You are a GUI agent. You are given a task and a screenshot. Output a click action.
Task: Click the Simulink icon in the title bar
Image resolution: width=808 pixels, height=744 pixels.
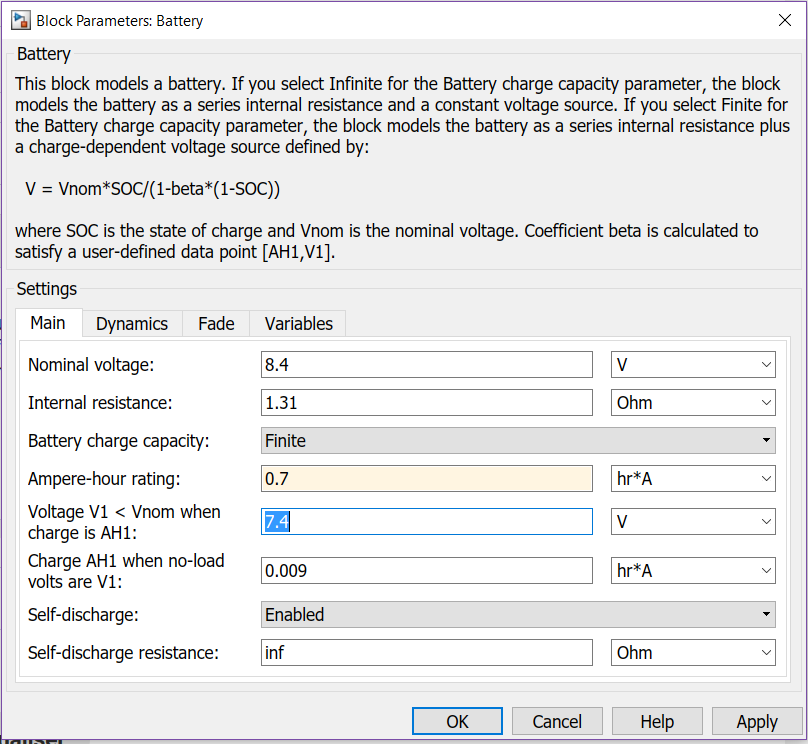click(x=19, y=20)
